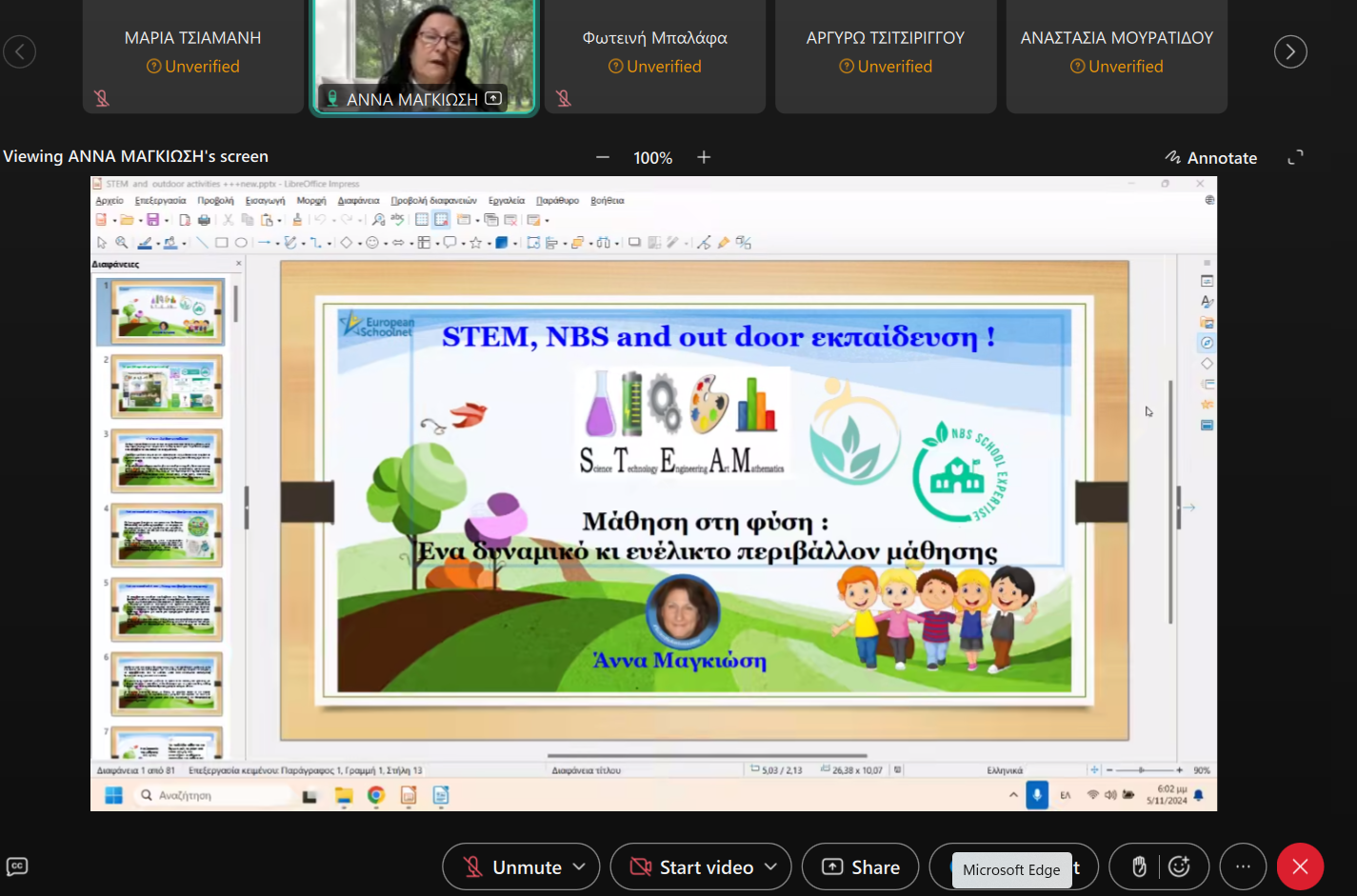The image size is (1357, 896).
Task: Open the Εισαγωγή menu in Impress
Action: tap(265, 201)
